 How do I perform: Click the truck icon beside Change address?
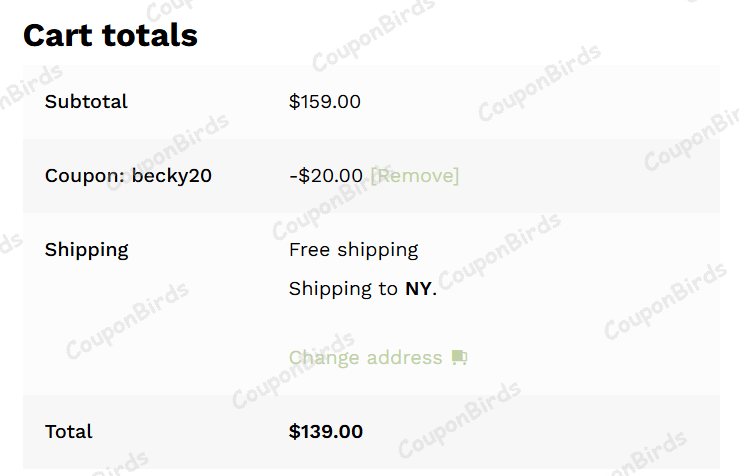click(x=460, y=358)
